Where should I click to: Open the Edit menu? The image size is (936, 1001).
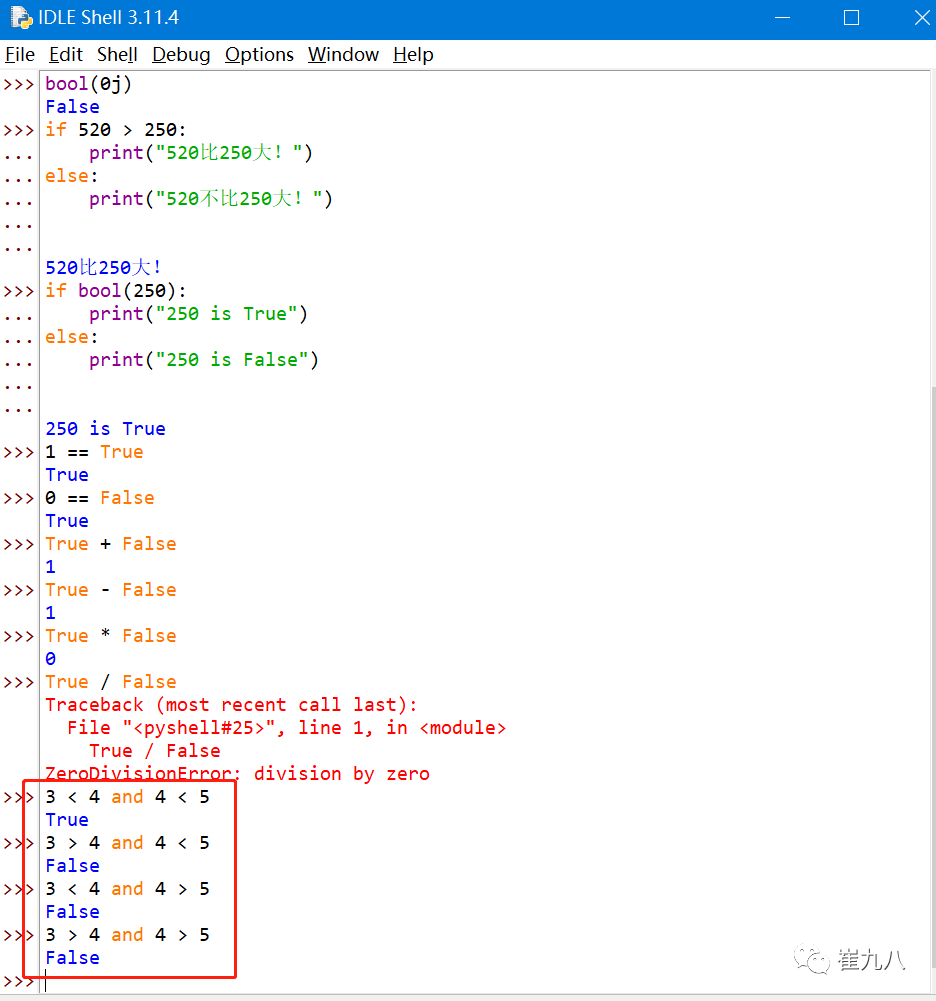click(66, 55)
